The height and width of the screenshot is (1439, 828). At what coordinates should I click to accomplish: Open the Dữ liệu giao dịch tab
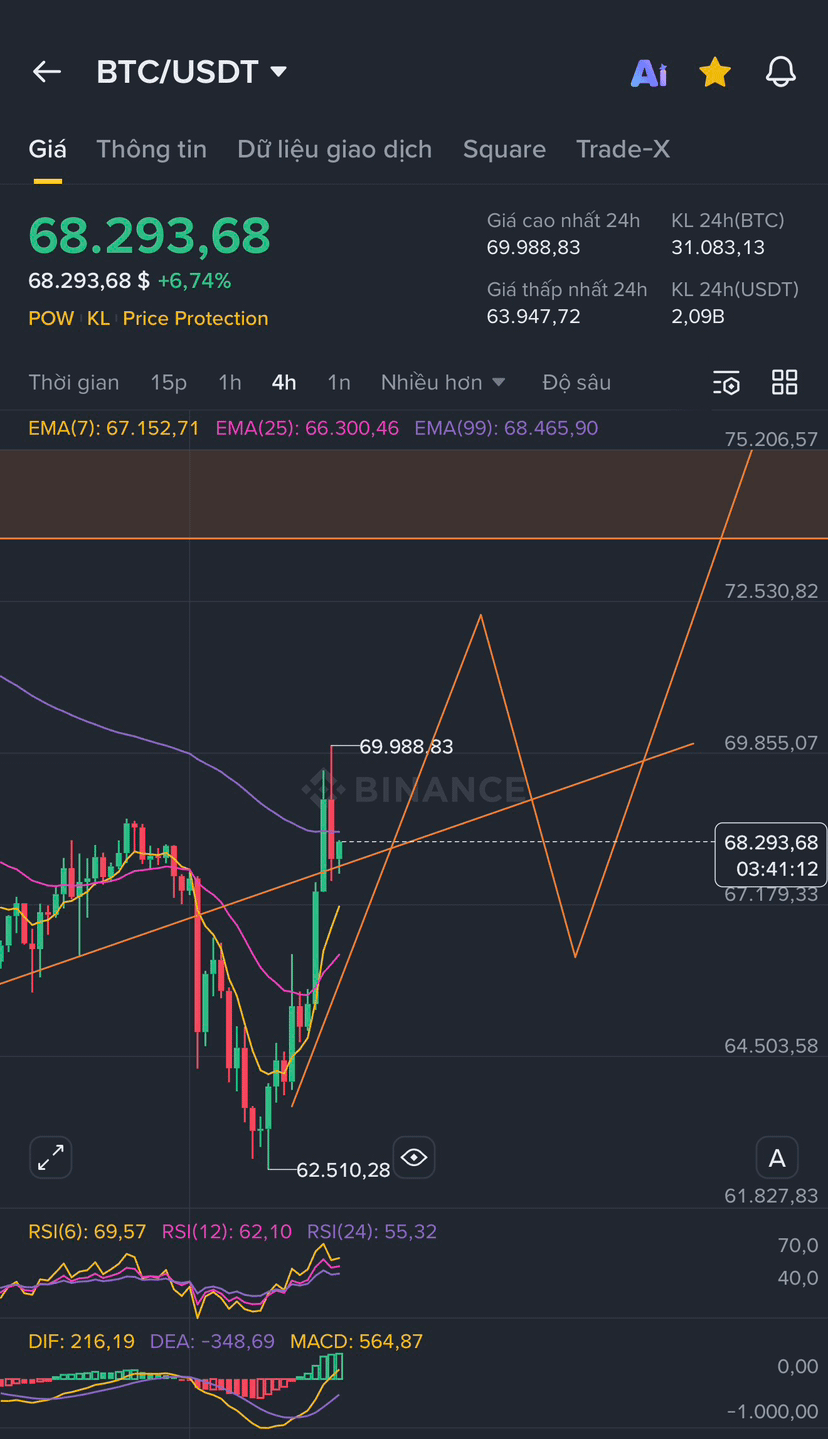[335, 149]
